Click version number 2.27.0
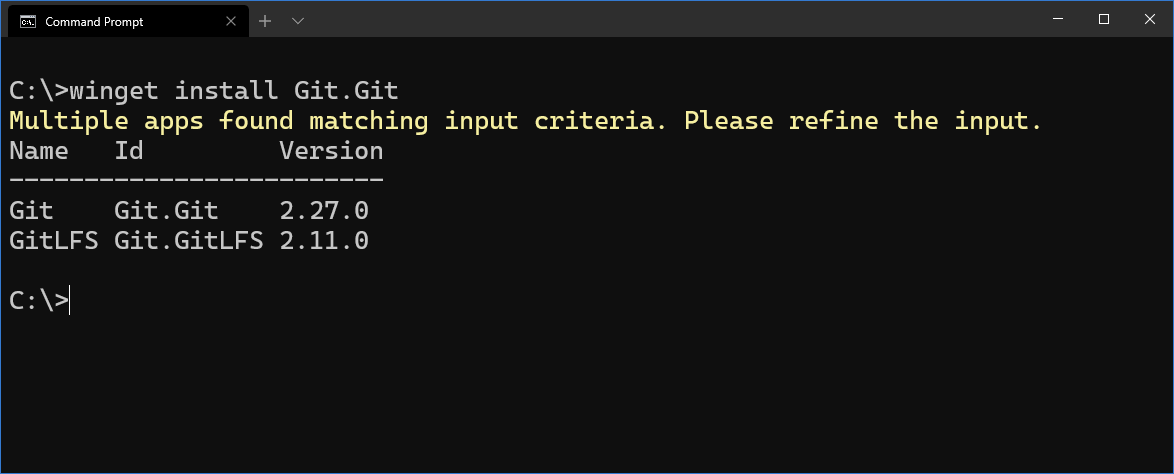1174x474 pixels. pos(324,210)
